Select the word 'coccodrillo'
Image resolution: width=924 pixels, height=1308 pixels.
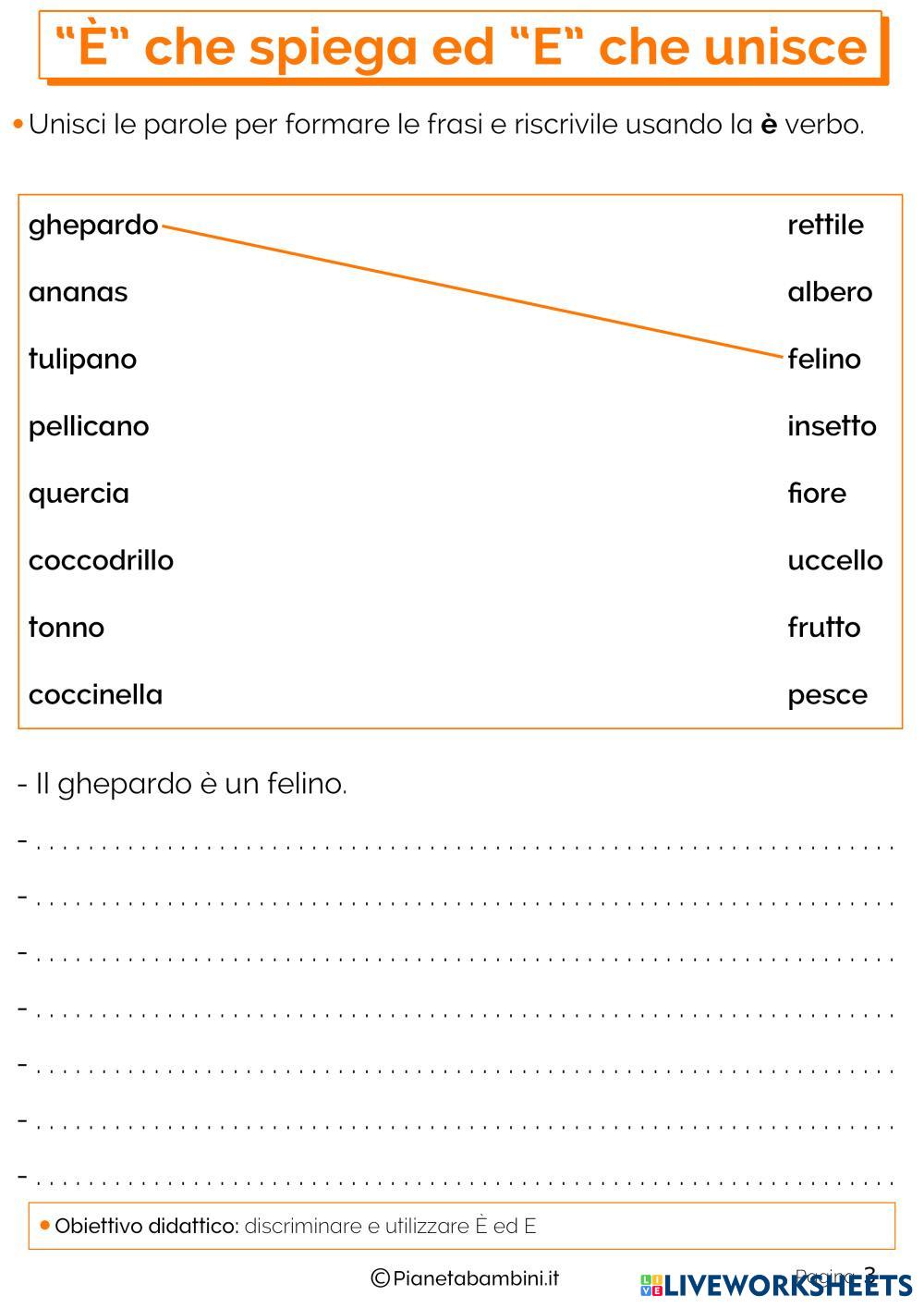pos(101,560)
